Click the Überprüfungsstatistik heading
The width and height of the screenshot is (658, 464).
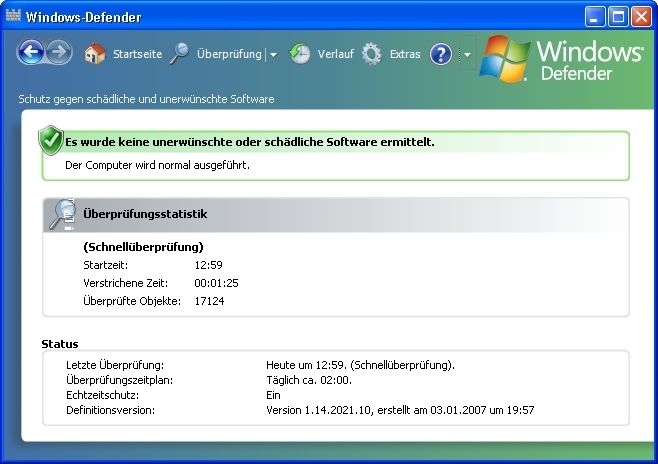(145, 214)
